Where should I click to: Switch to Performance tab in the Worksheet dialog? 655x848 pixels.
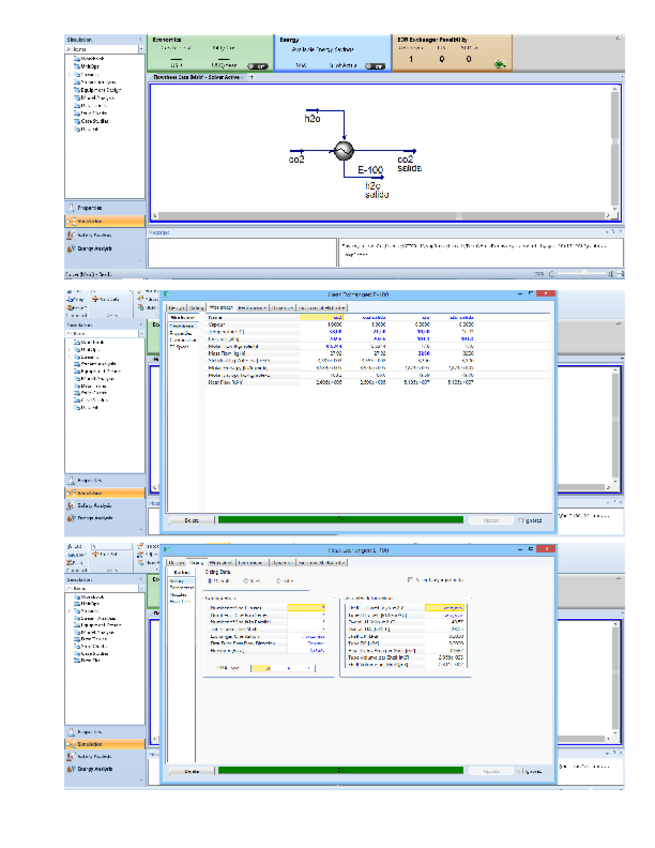coord(252,308)
